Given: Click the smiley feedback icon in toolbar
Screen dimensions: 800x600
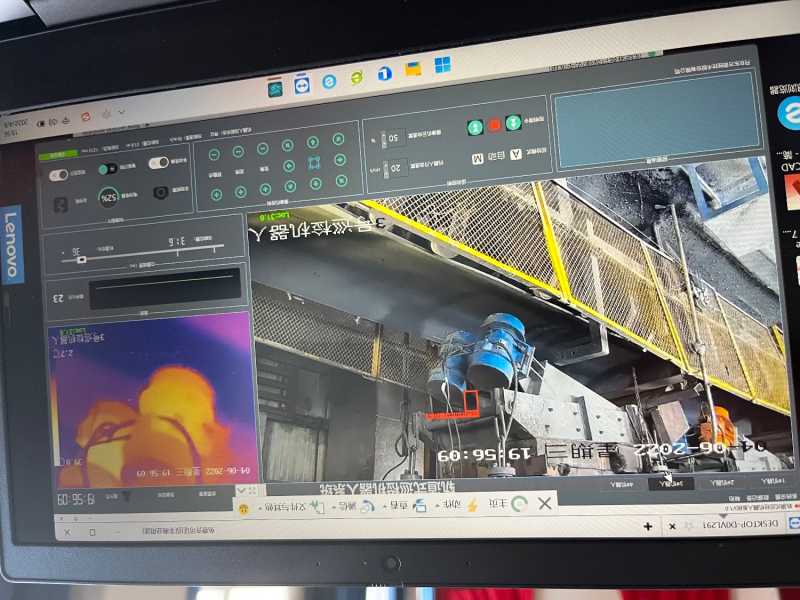Looking at the screenshot, I should point(243,508).
